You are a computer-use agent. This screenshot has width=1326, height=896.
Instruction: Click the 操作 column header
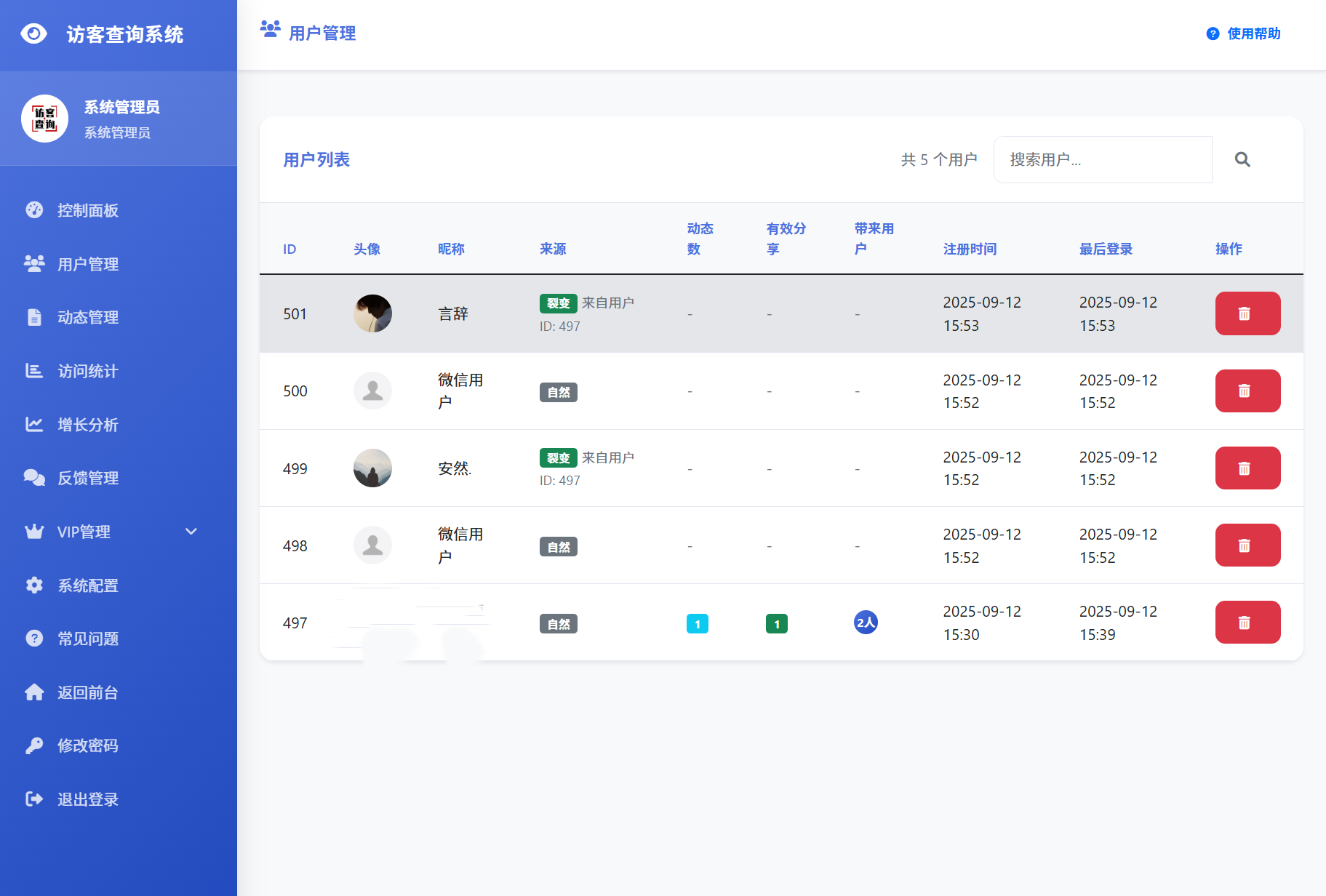(1229, 249)
